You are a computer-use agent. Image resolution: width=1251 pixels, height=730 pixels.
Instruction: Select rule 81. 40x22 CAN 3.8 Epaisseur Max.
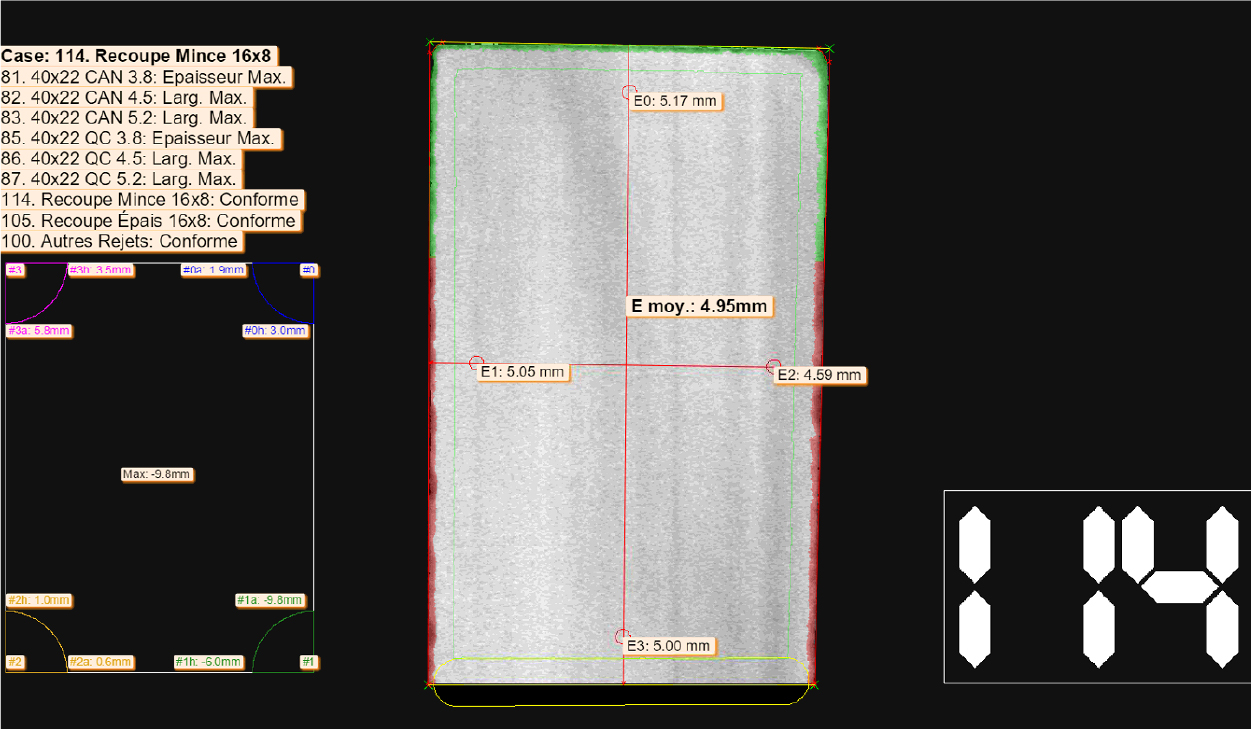145,77
